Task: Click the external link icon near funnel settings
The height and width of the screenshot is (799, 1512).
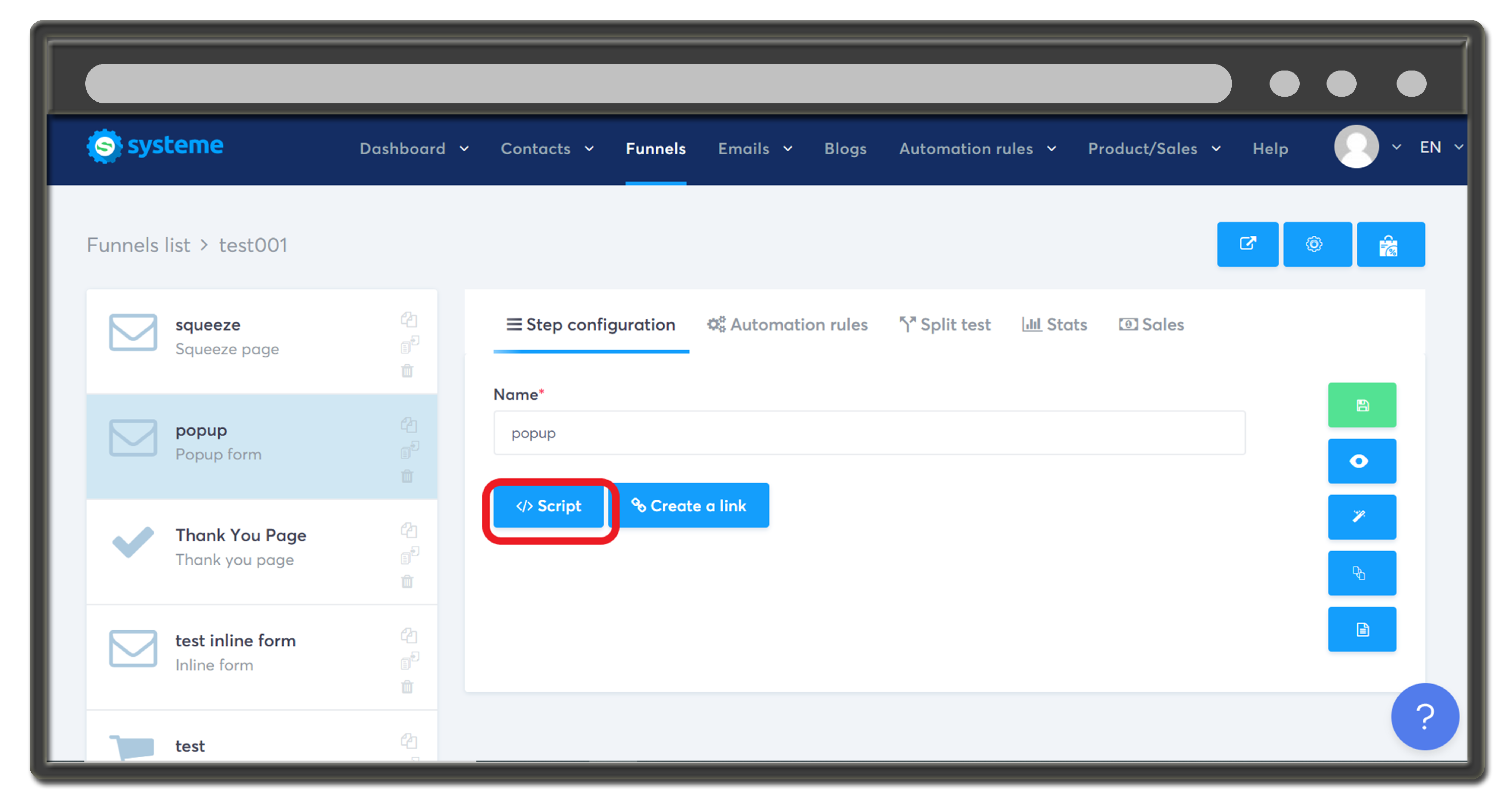Action: (x=1248, y=244)
